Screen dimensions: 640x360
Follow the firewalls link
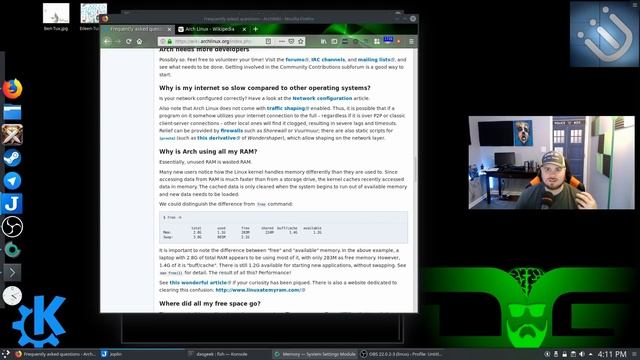click(231, 131)
